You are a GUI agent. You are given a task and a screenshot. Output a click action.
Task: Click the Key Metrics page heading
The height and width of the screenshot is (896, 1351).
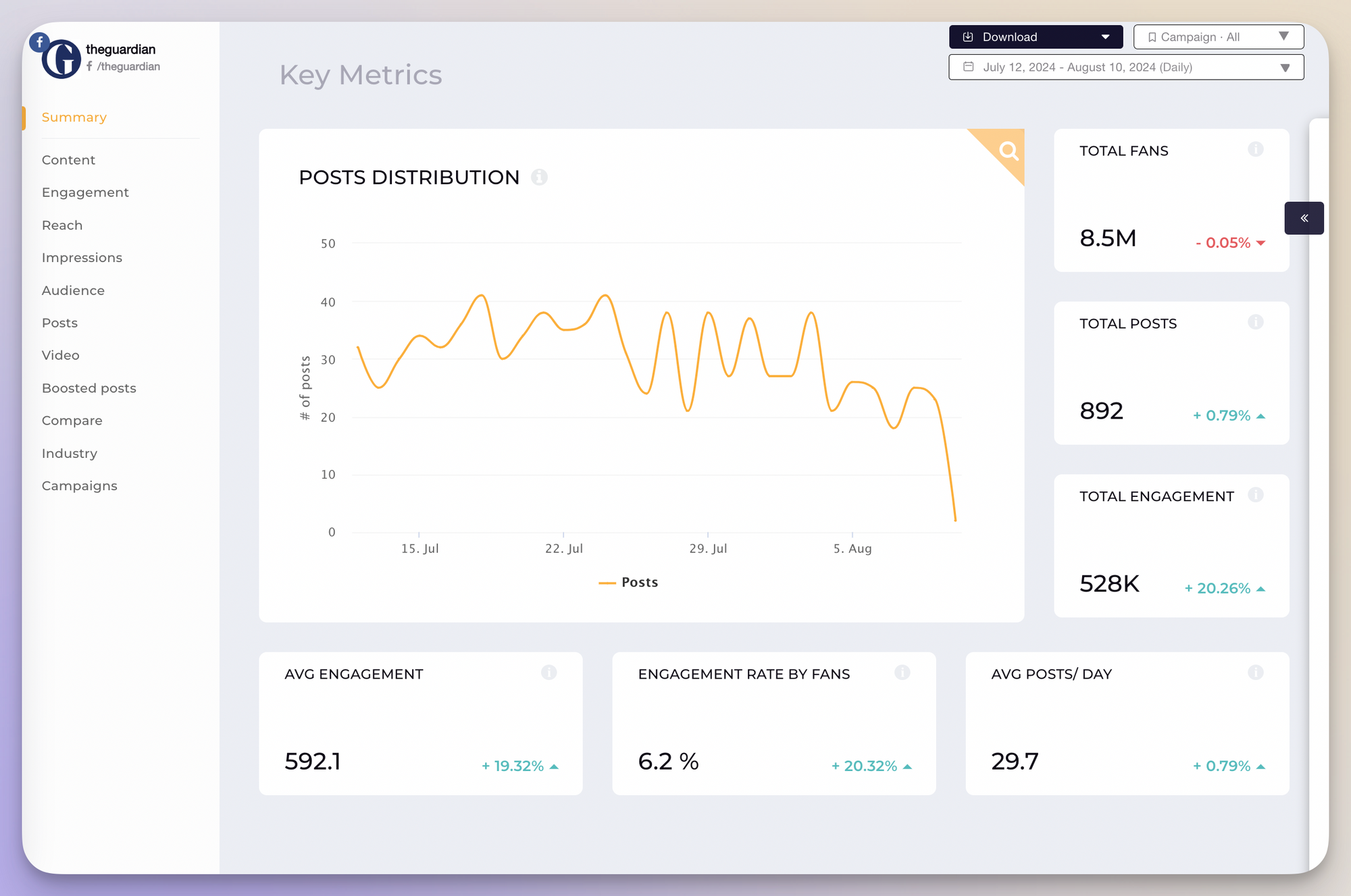pyautogui.click(x=361, y=75)
